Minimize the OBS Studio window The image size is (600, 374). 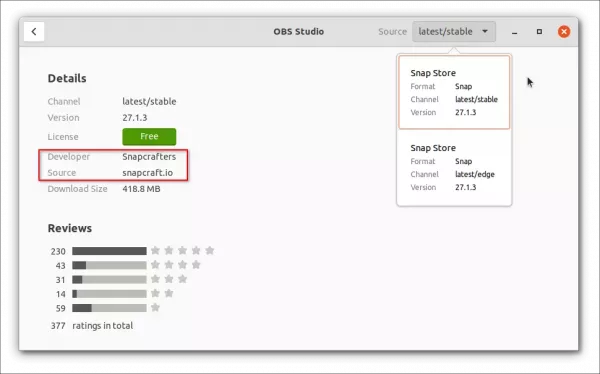[x=514, y=32]
